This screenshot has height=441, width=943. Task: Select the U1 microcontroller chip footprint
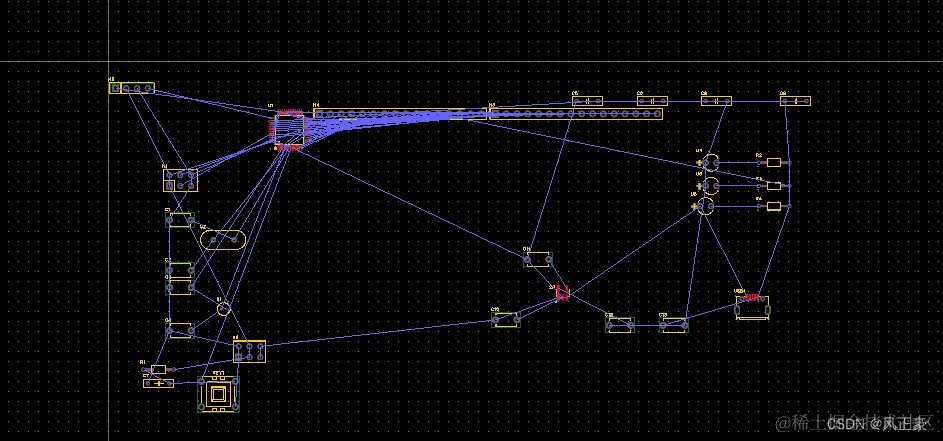(x=289, y=129)
